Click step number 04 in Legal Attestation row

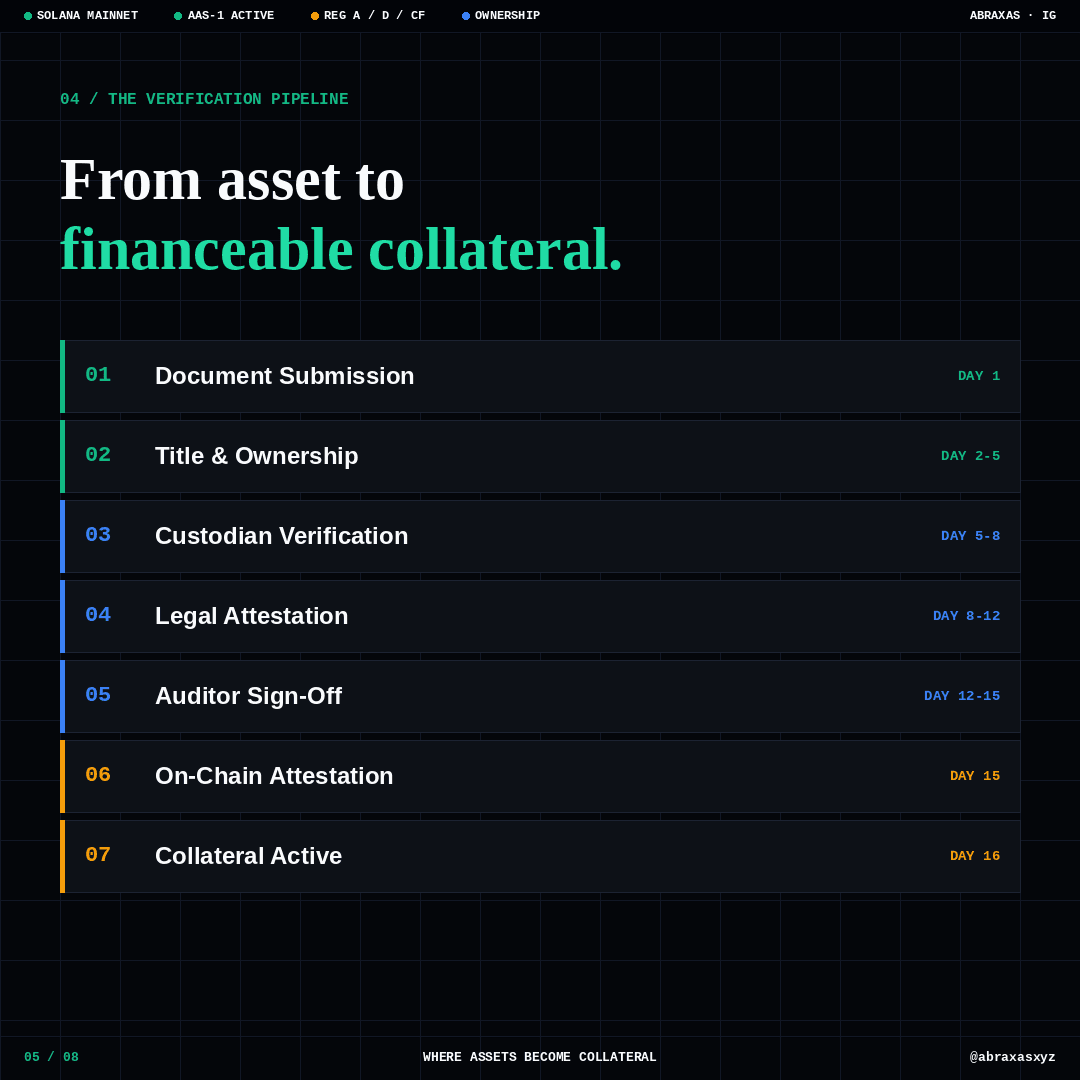point(98,614)
